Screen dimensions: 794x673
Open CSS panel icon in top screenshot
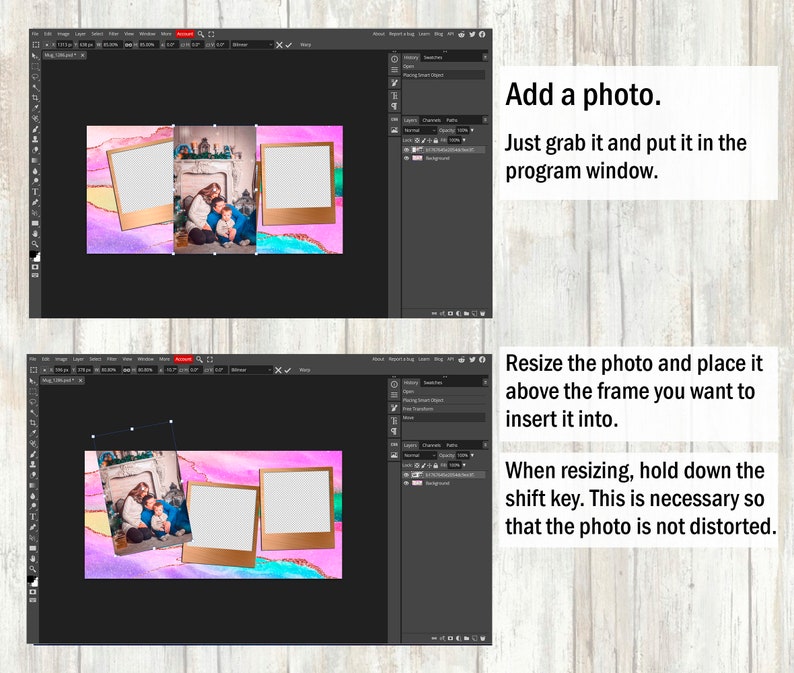click(394, 119)
